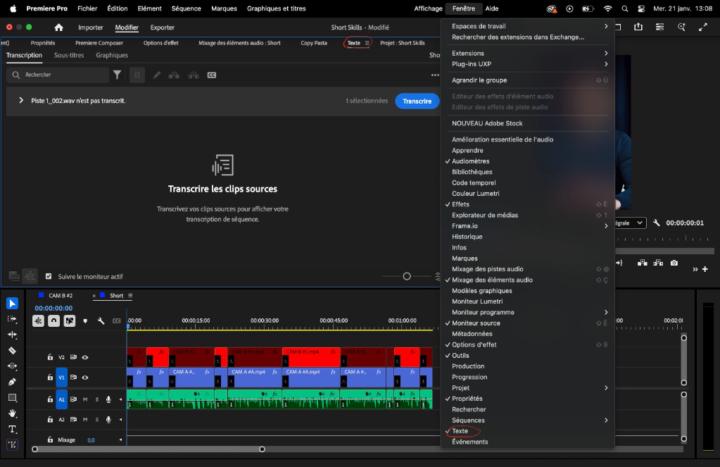Hide track V2 with eye icon
The width and height of the screenshot is (720, 467).
(x=85, y=357)
